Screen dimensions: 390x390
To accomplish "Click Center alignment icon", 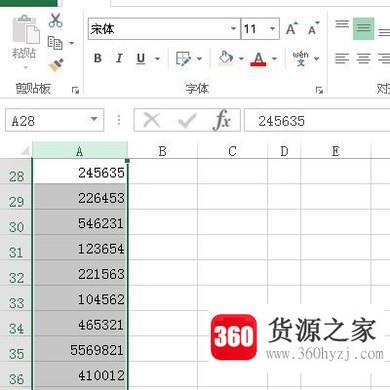I will pos(363,59).
